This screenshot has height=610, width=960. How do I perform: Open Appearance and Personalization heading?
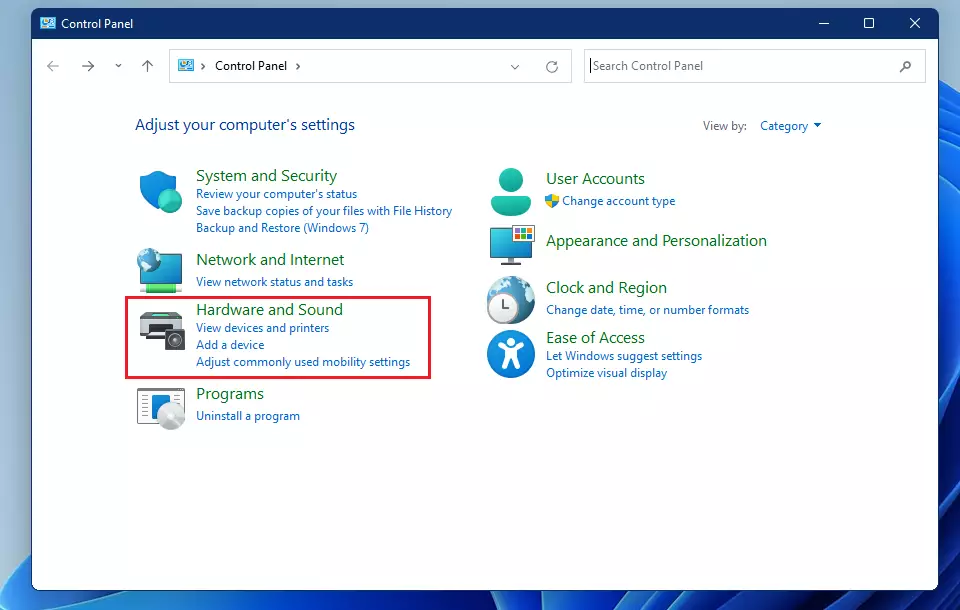[x=656, y=241]
